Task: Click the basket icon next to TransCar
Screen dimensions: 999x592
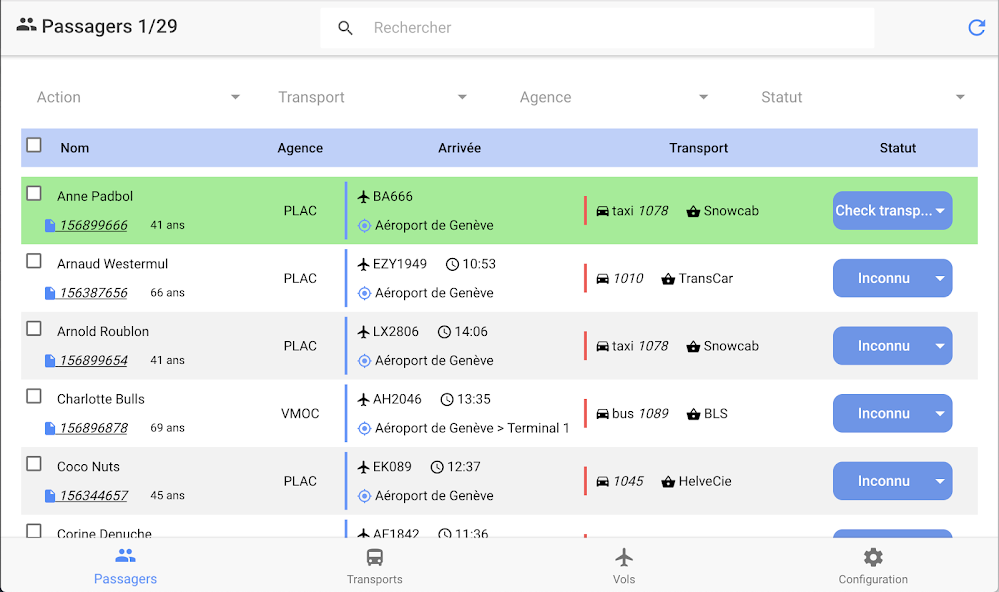Action: (668, 279)
